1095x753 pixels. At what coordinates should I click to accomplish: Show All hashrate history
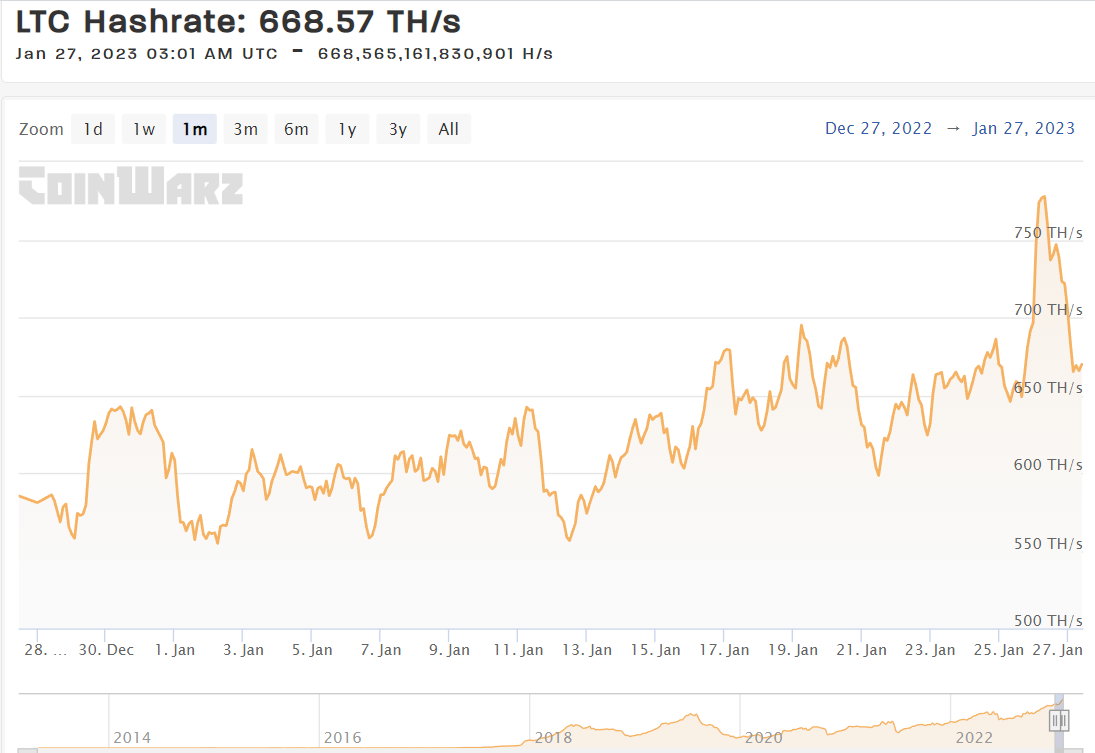click(x=449, y=129)
